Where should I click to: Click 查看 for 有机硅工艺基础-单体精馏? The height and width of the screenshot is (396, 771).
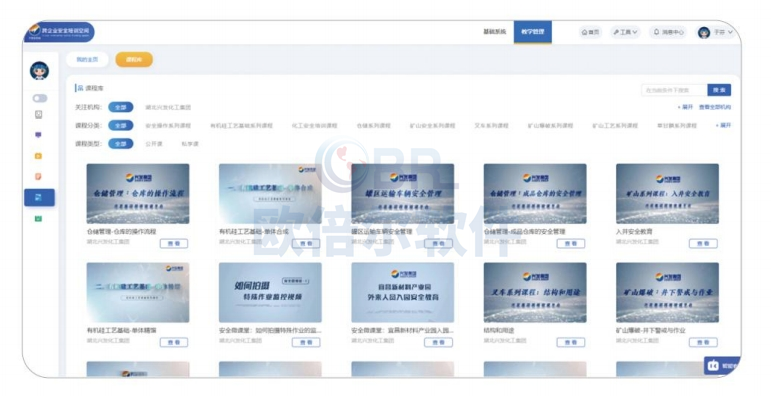tap(174, 342)
